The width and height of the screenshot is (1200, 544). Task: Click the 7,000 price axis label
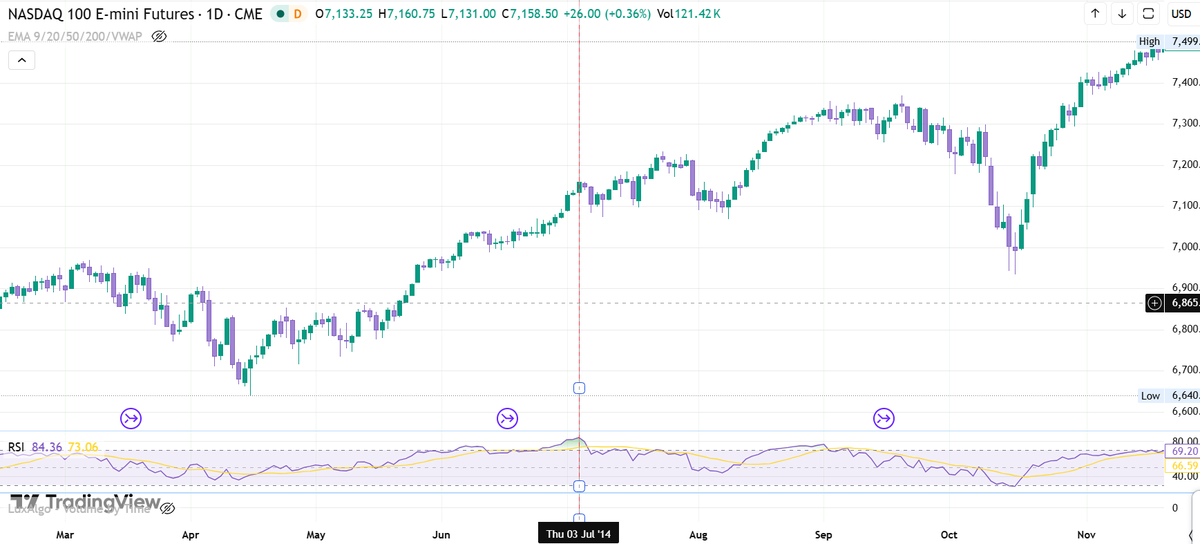tap(1184, 247)
